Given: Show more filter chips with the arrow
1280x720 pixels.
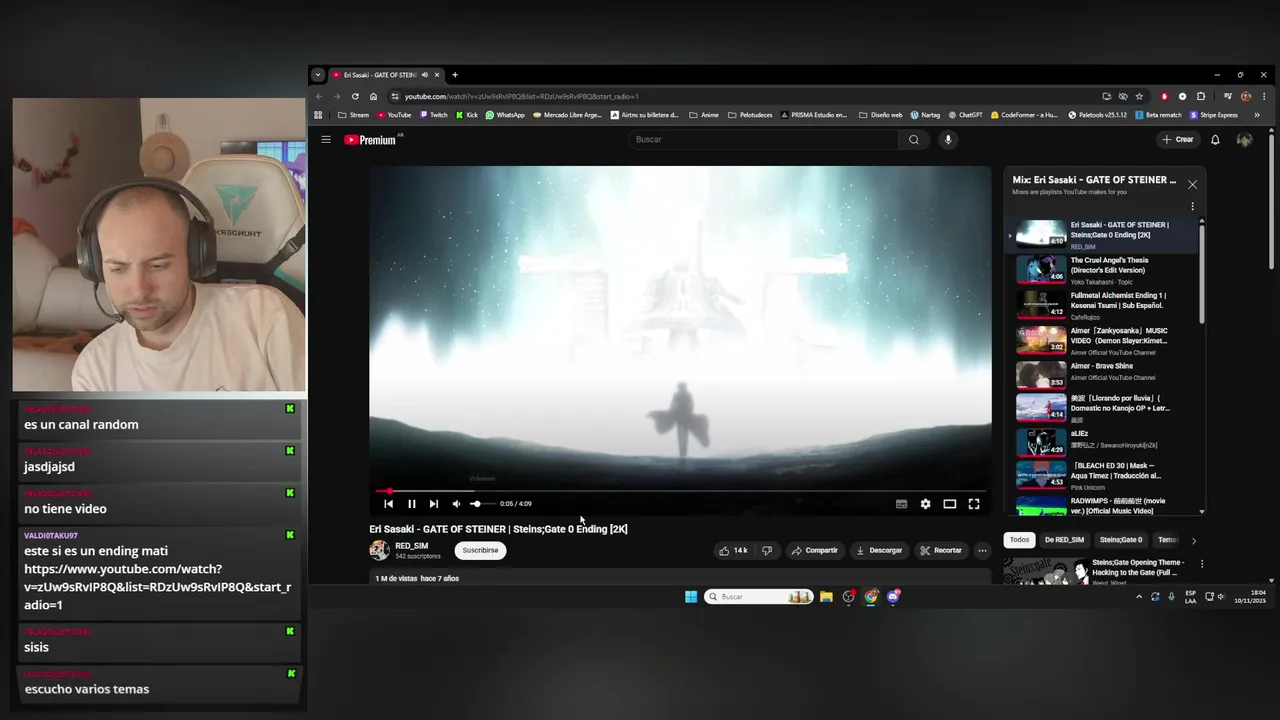Looking at the screenshot, I should (x=1193, y=541).
